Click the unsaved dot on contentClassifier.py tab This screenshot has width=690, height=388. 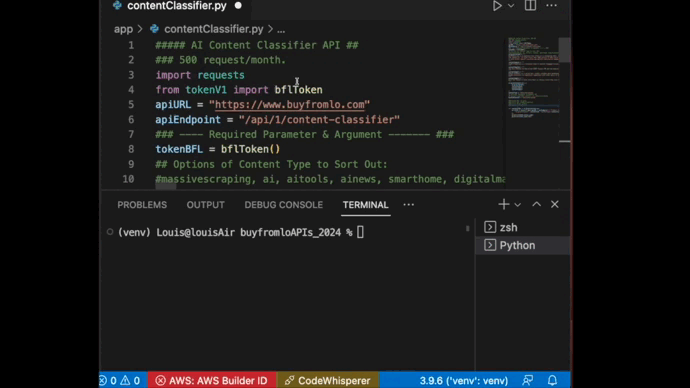coord(238,6)
